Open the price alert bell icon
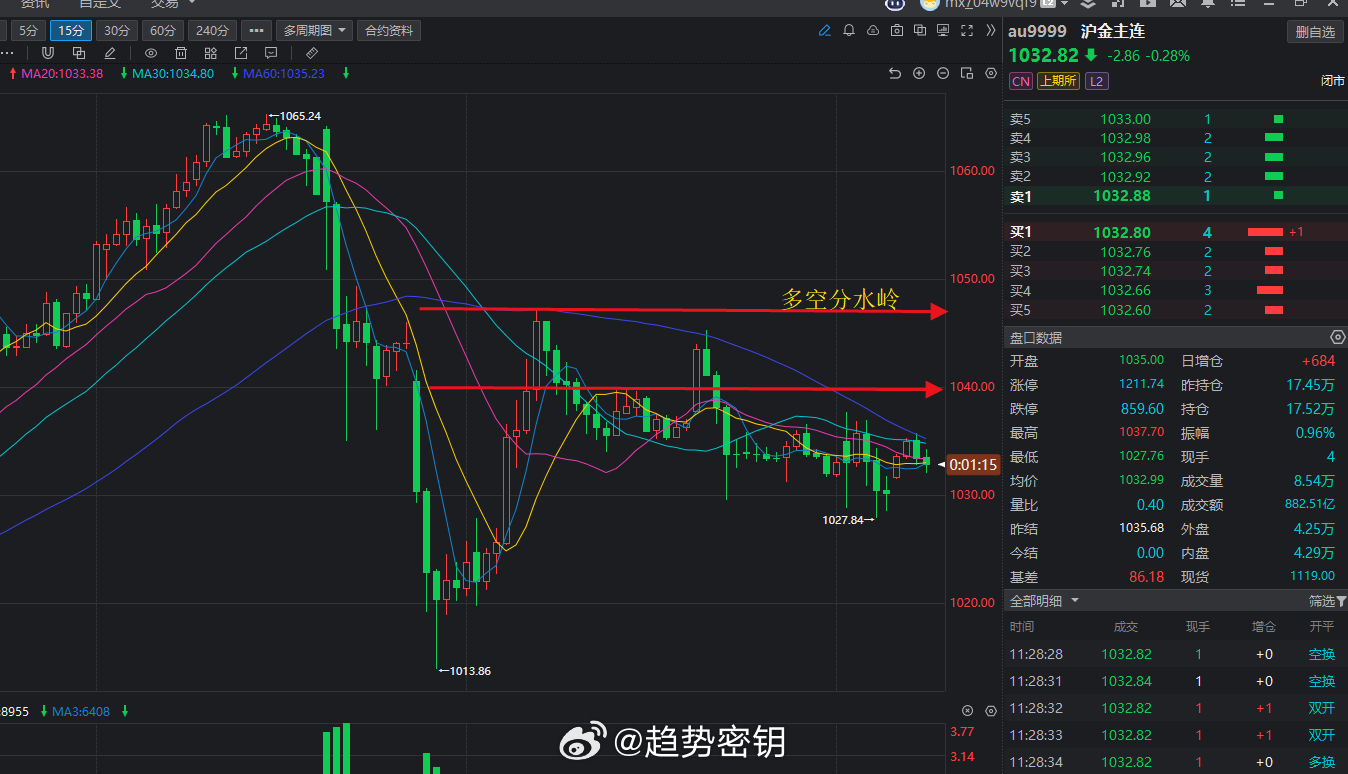 pyautogui.click(x=849, y=31)
